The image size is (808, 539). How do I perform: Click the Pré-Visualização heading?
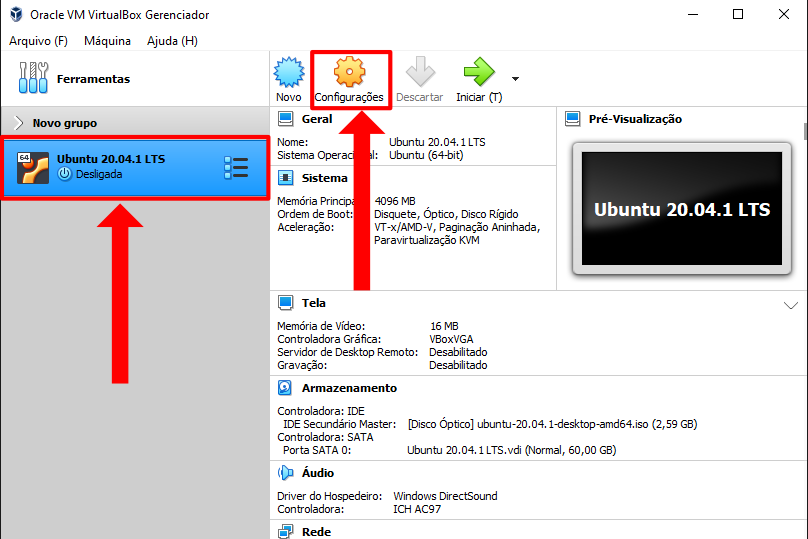pyautogui.click(x=635, y=119)
